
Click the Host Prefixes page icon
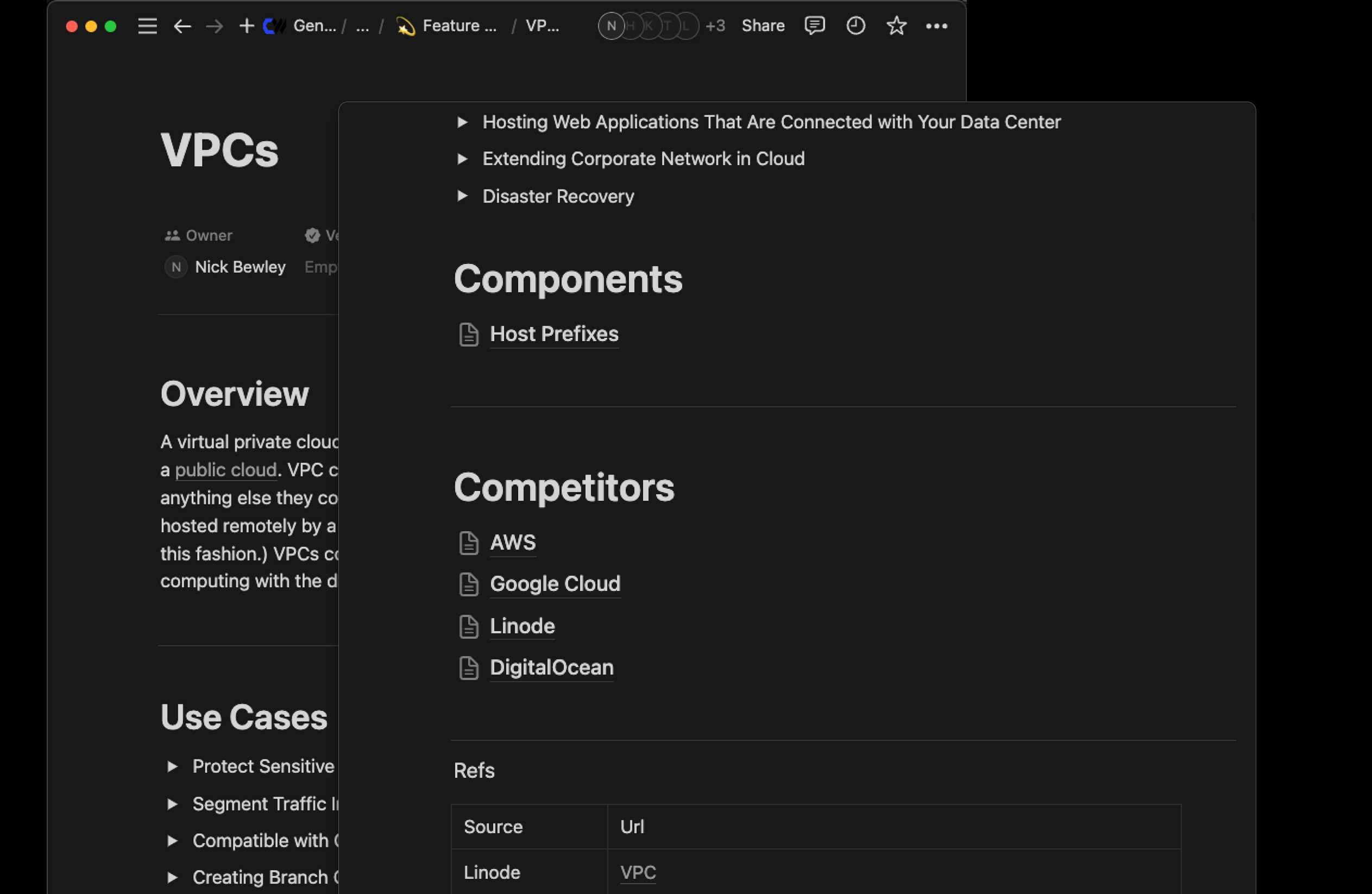[x=469, y=335]
